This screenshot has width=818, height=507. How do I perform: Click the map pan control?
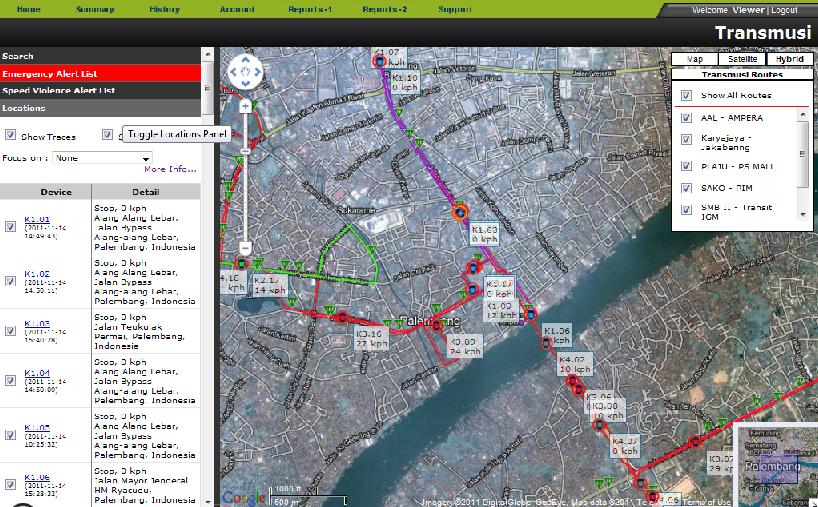tap(245, 73)
